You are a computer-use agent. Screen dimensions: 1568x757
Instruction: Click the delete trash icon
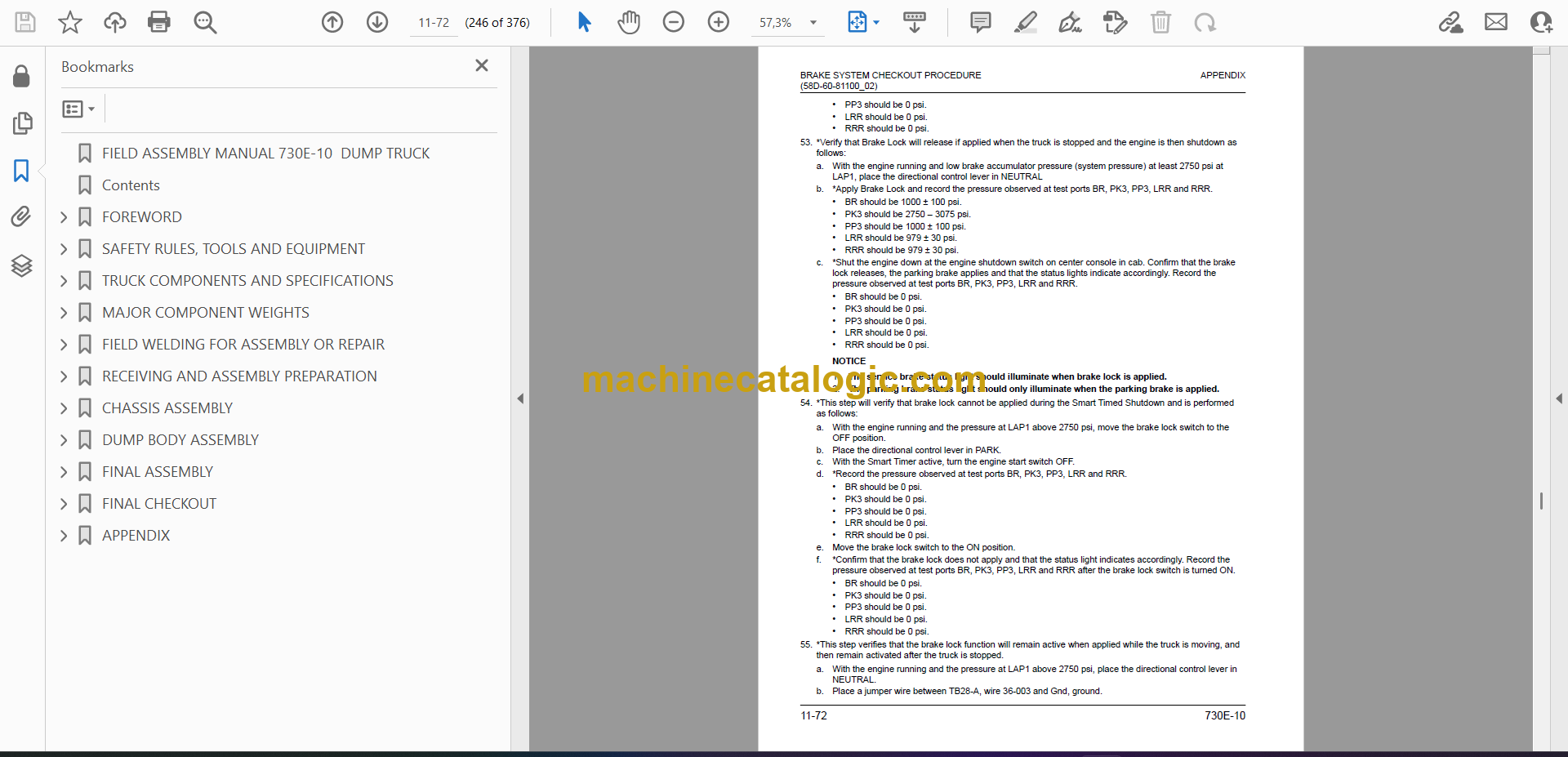1160,22
